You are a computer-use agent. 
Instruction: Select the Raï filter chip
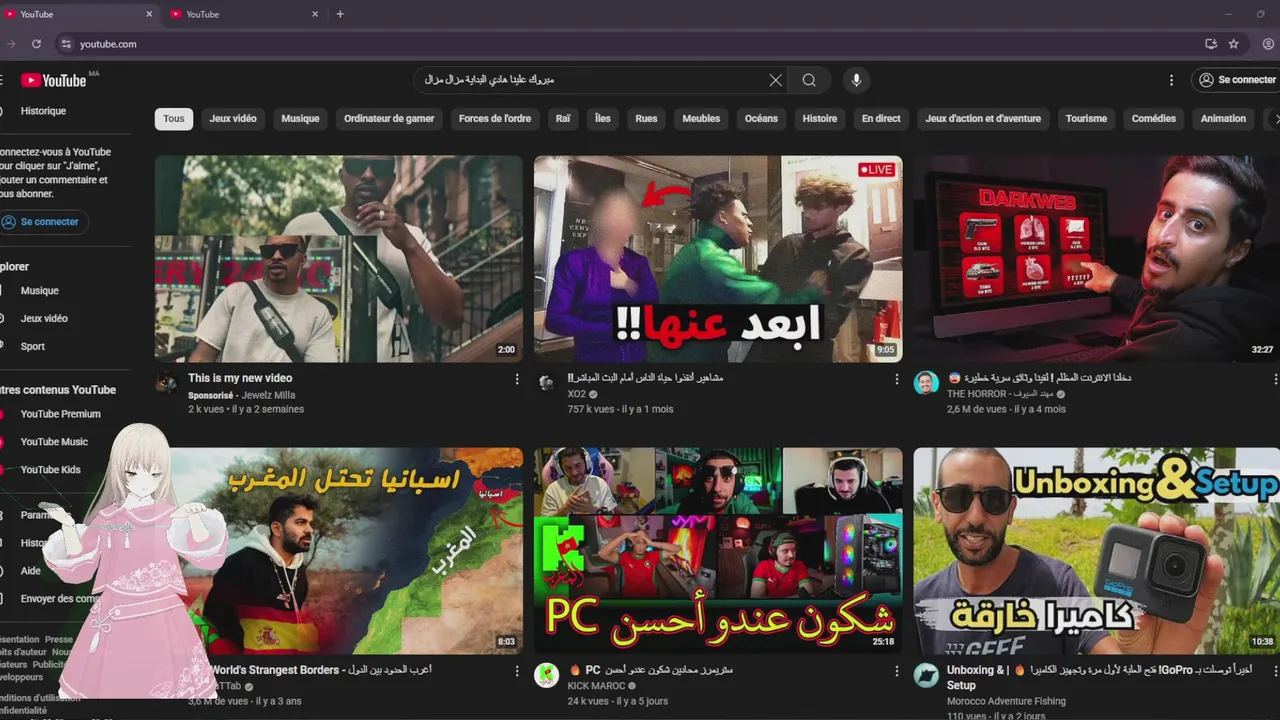563,118
